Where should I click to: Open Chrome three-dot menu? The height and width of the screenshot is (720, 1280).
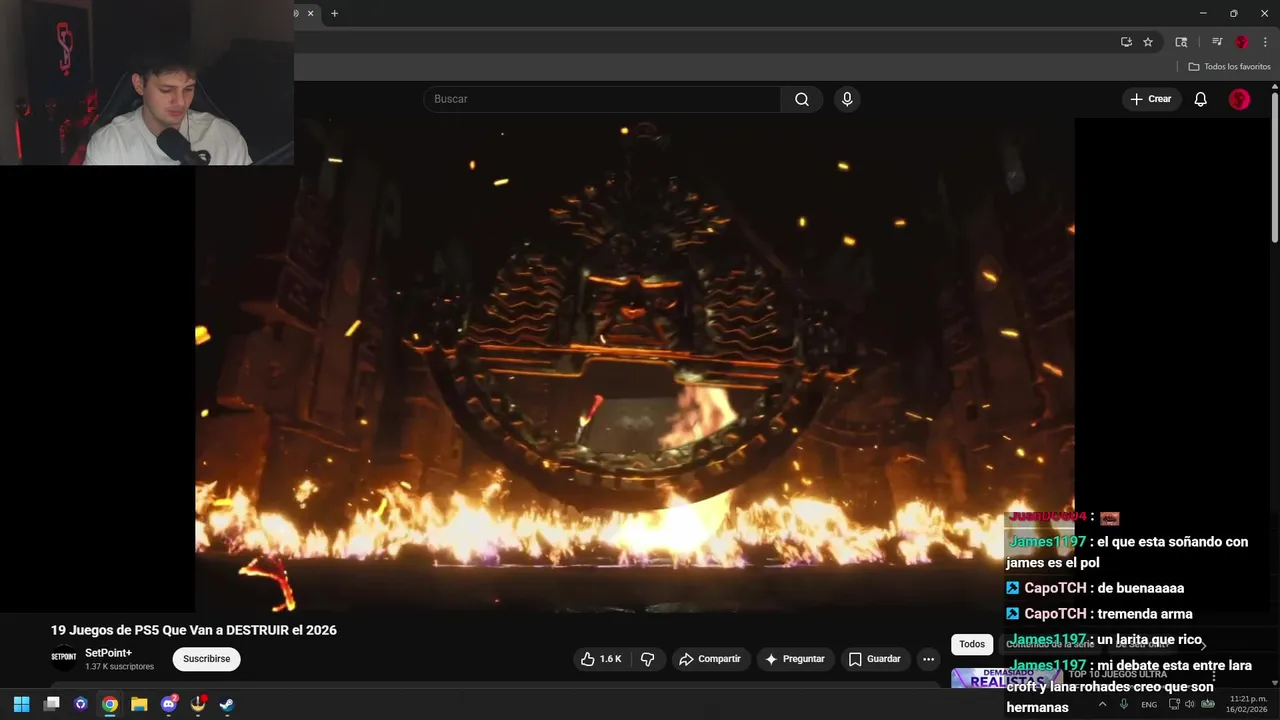click(x=1265, y=42)
